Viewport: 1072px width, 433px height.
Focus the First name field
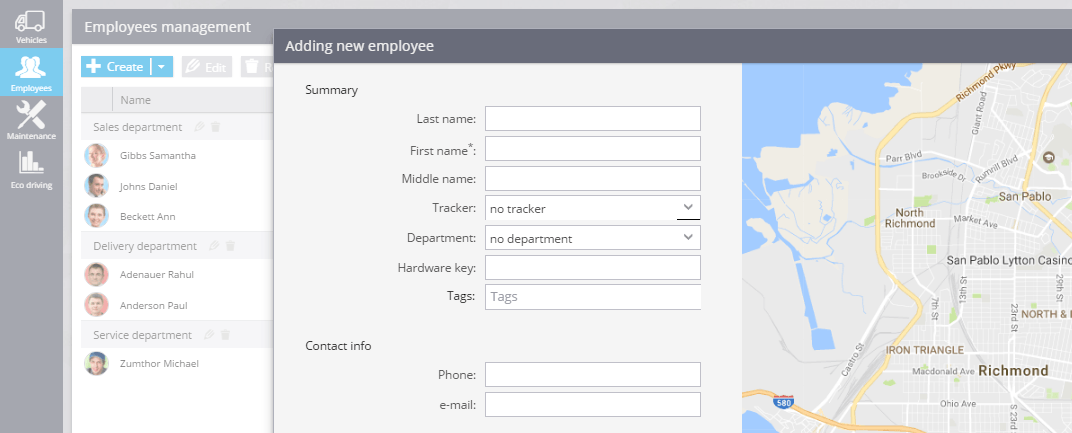point(593,148)
